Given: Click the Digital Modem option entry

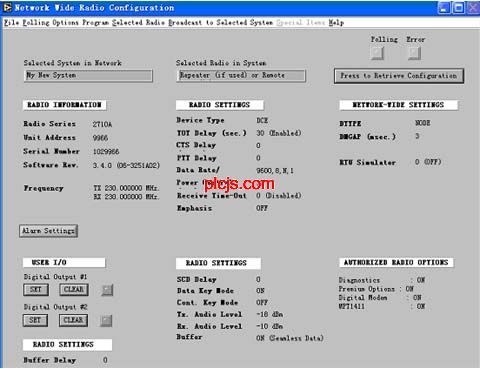Looking at the screenshot, I should click(380, 298).
